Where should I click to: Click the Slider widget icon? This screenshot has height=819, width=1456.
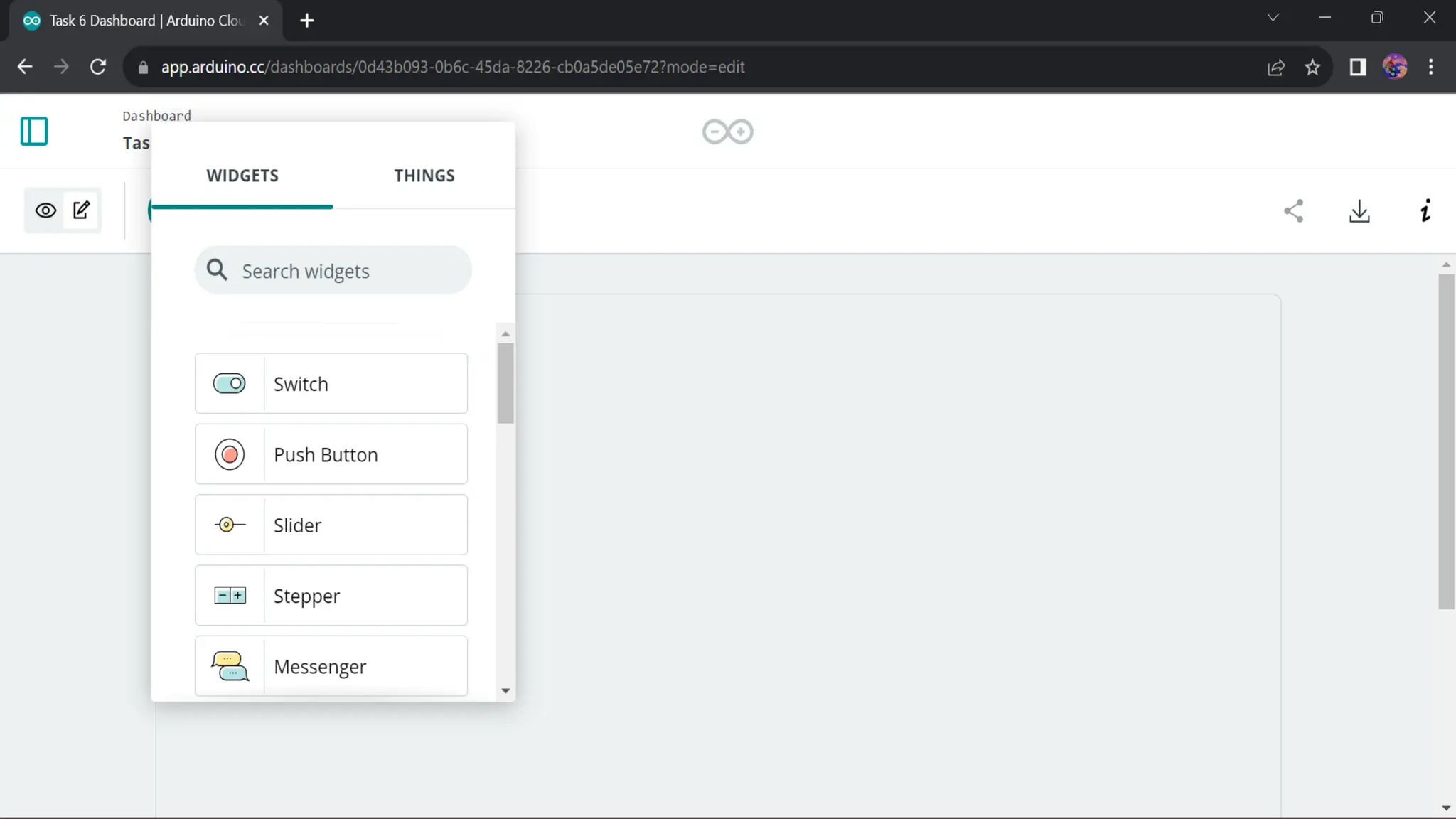click(230, 525)
